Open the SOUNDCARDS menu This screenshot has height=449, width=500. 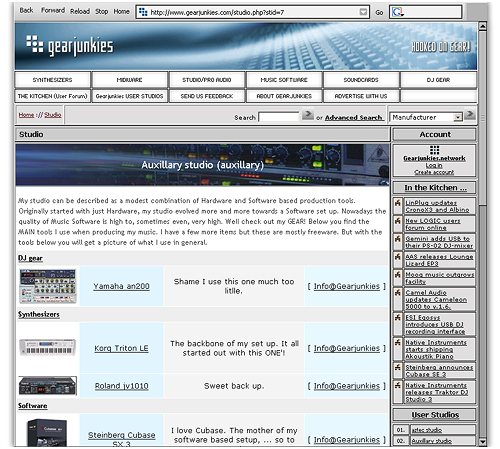click(x=361, y=80)
